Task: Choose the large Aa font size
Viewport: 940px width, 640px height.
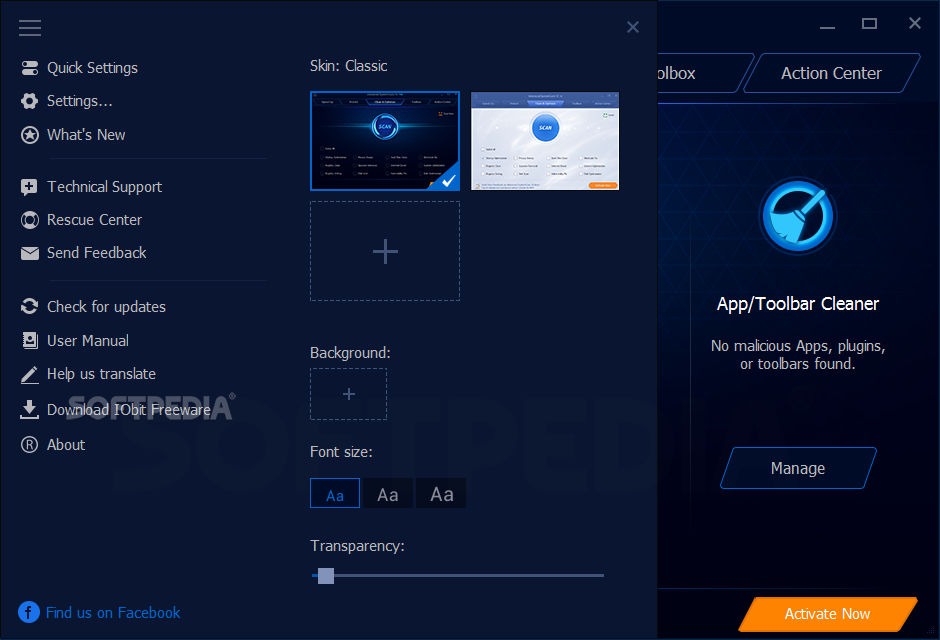Action: pyautogui.click(x=441, y=493)
